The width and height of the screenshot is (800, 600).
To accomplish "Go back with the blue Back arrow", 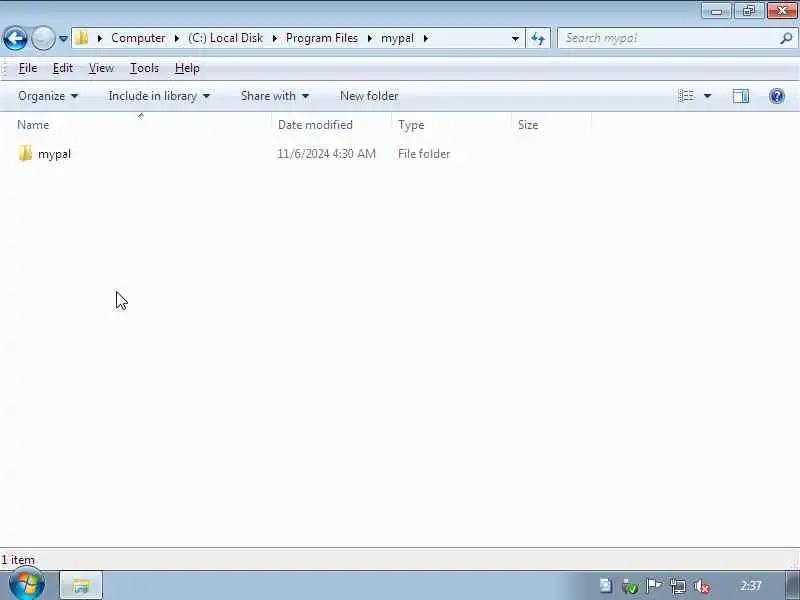I will 15,38.
